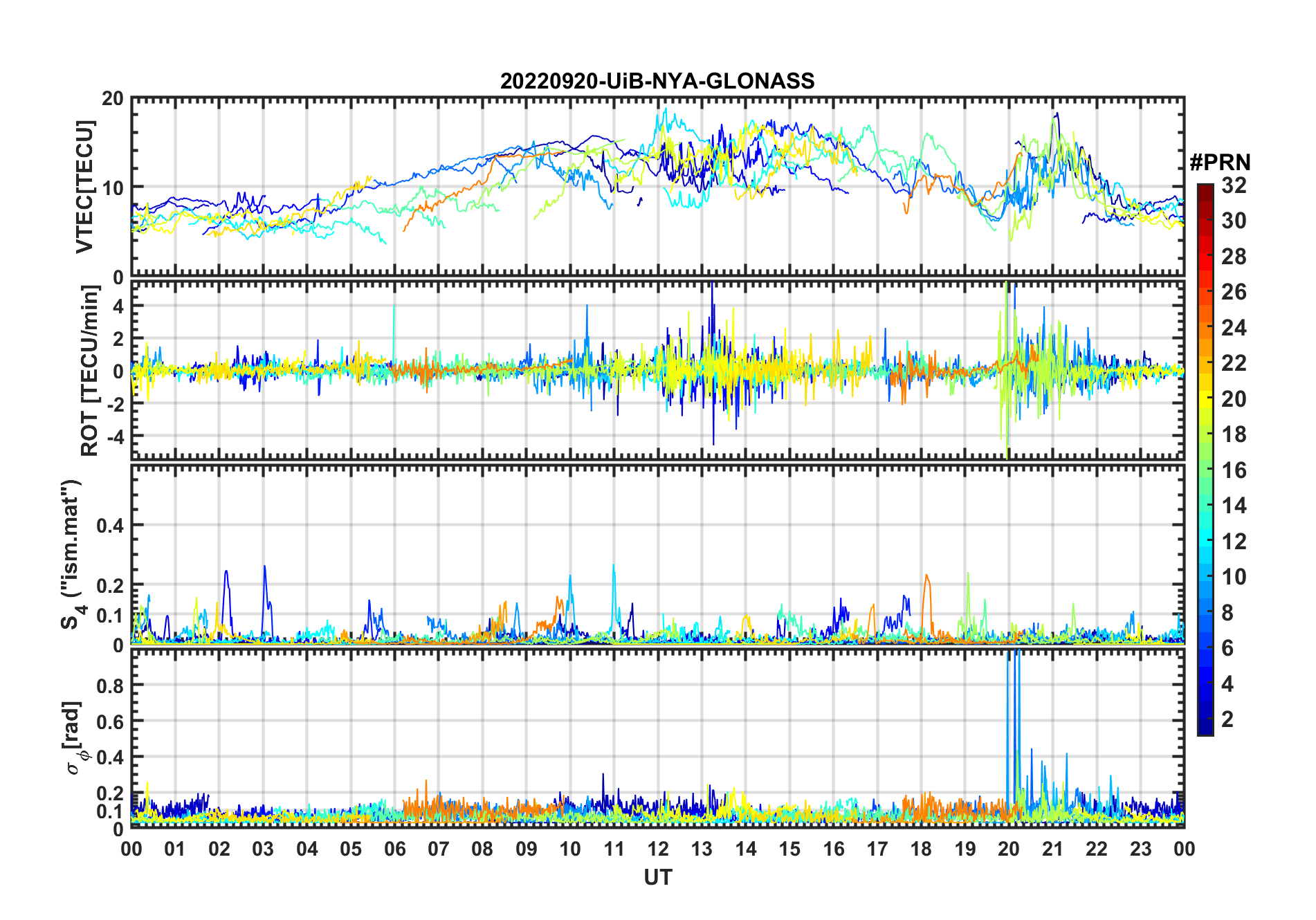Click the VTEC axis tick label 20
This screenshot has width=1316, height=920.
click(113, 98)
